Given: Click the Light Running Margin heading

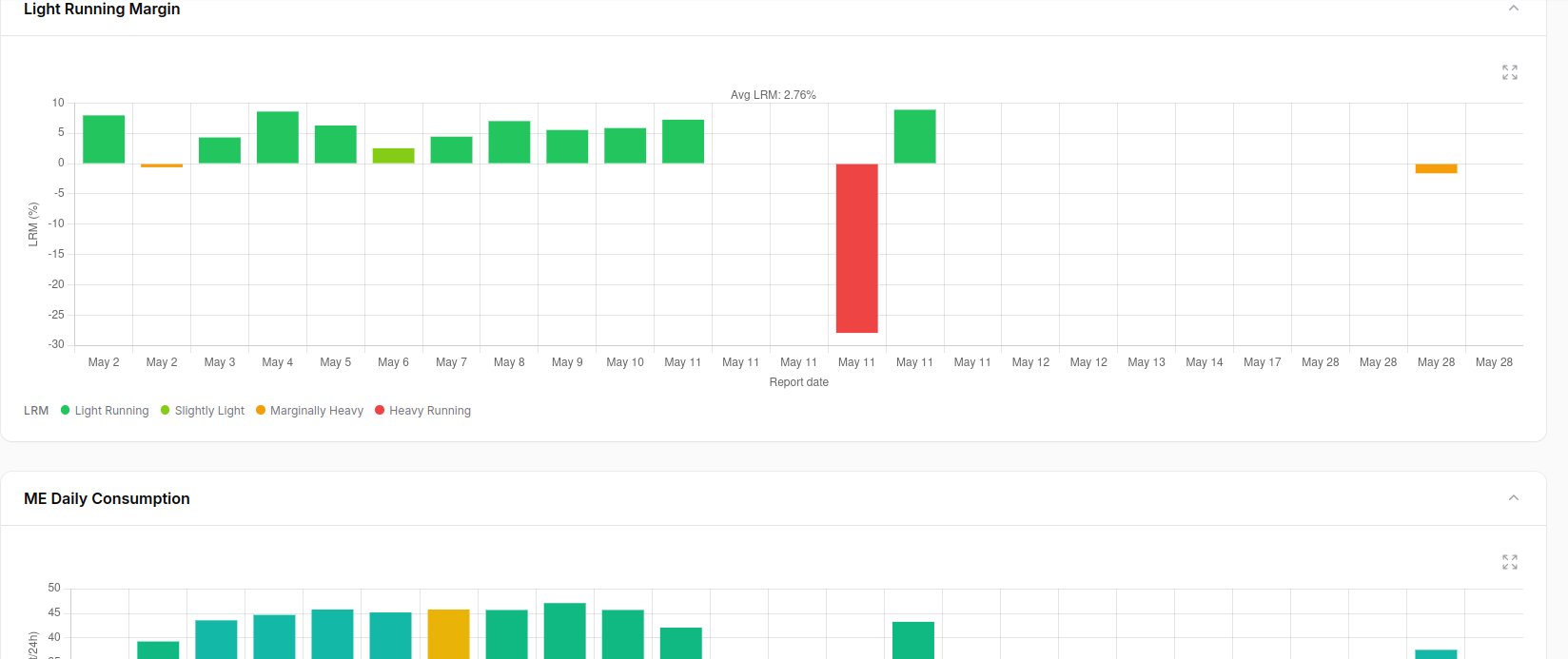Looking at the screenshot, I should 102,9.
